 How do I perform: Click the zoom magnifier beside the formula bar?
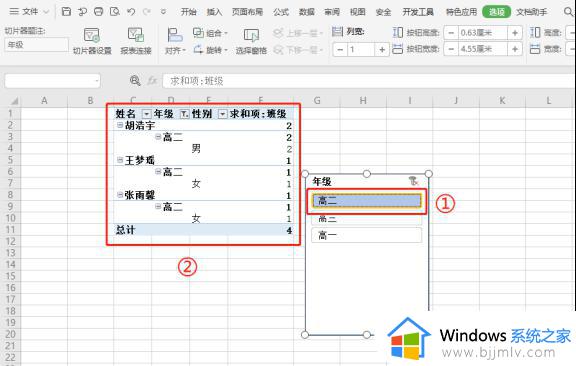point(135,80)
